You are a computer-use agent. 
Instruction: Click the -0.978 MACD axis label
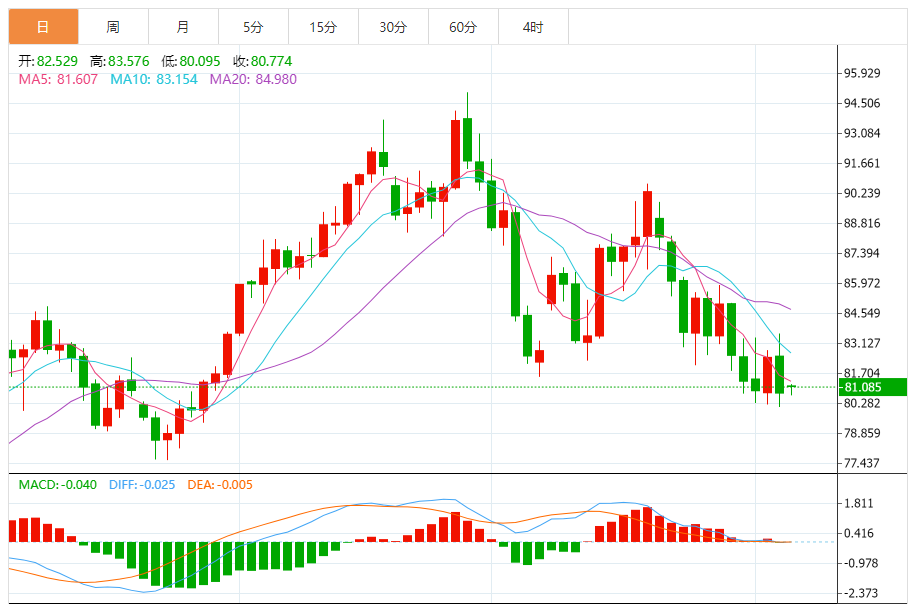pos(861,564)
